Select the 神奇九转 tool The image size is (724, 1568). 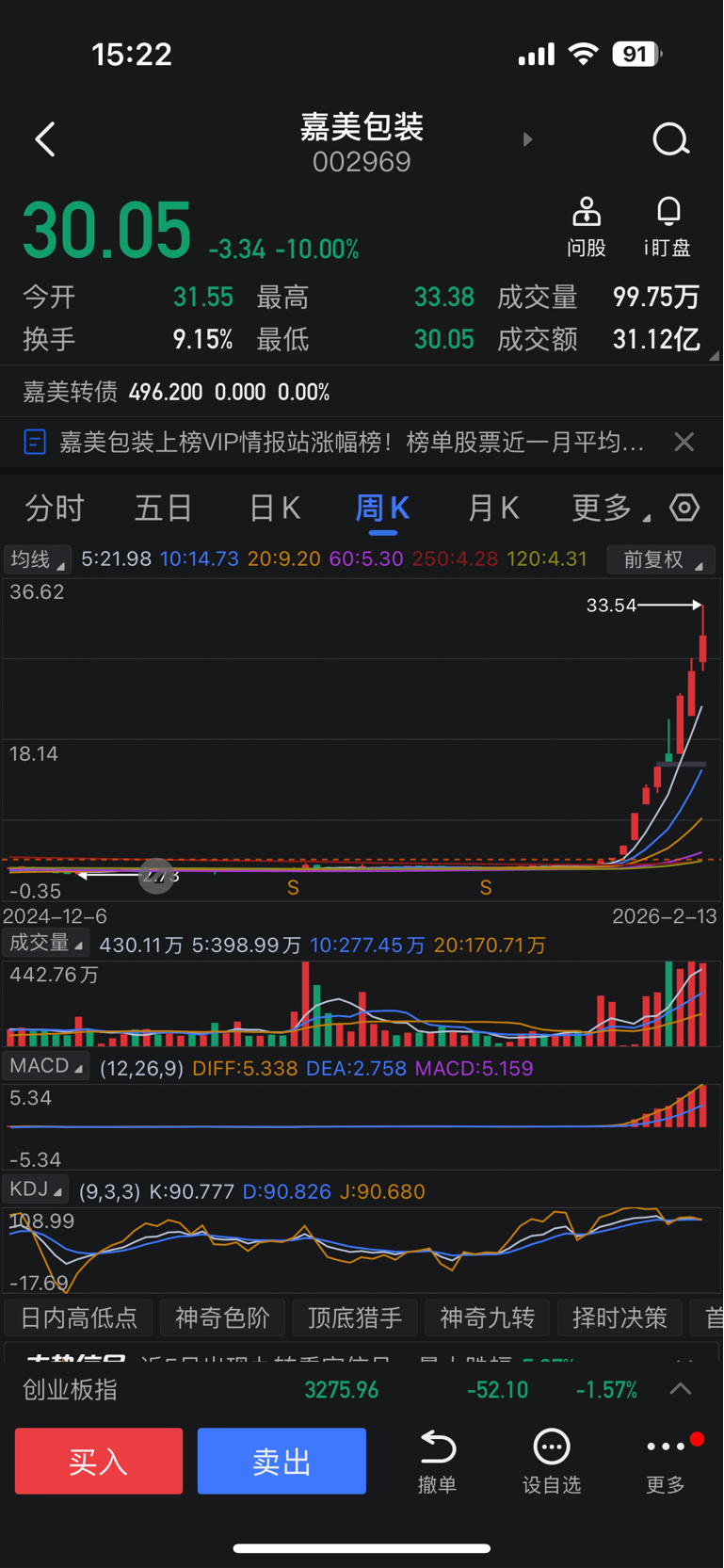point(488,1317)
